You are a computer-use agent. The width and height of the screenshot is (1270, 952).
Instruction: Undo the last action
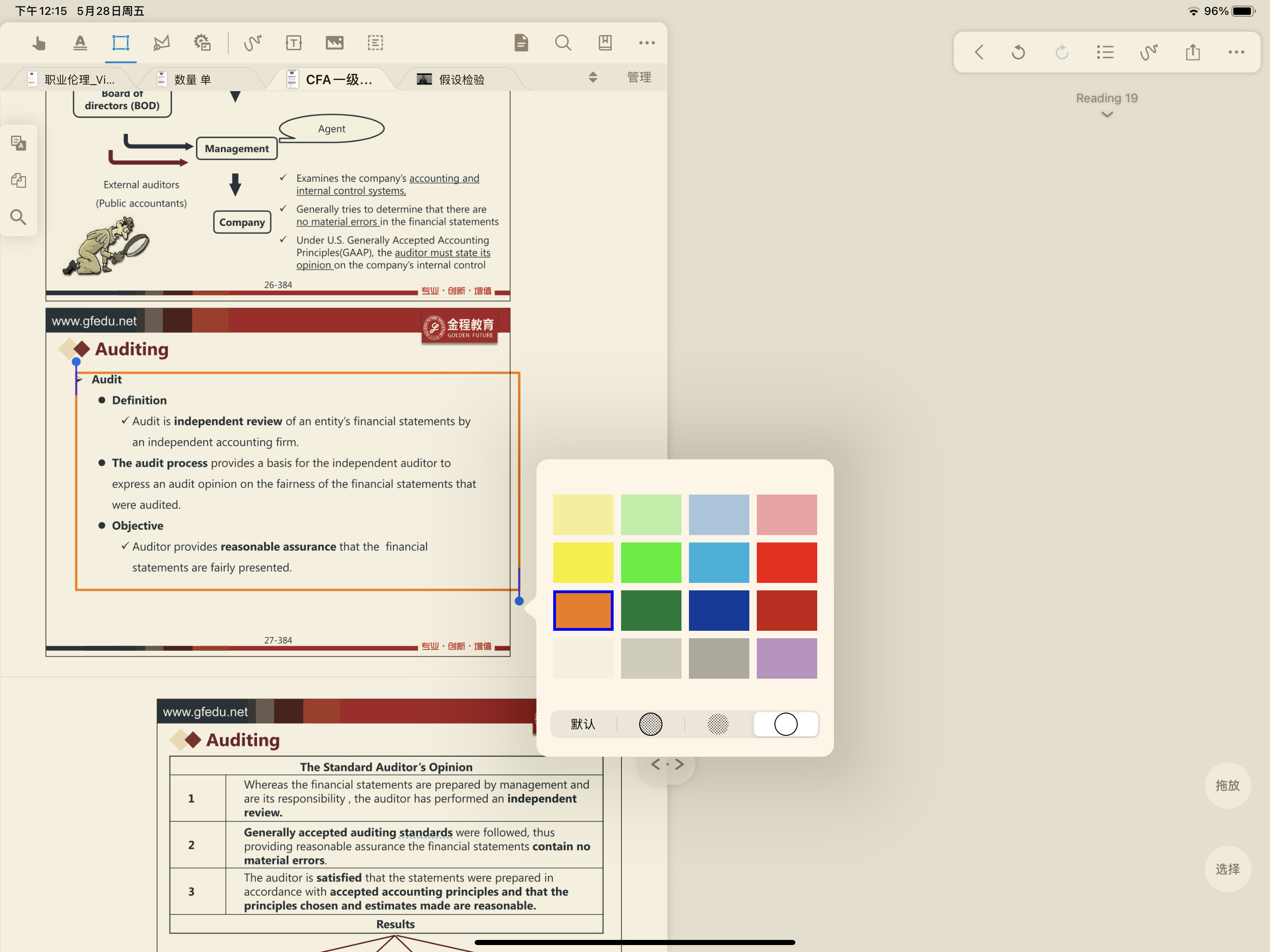pyautogui.click(x=1019, y=53)
